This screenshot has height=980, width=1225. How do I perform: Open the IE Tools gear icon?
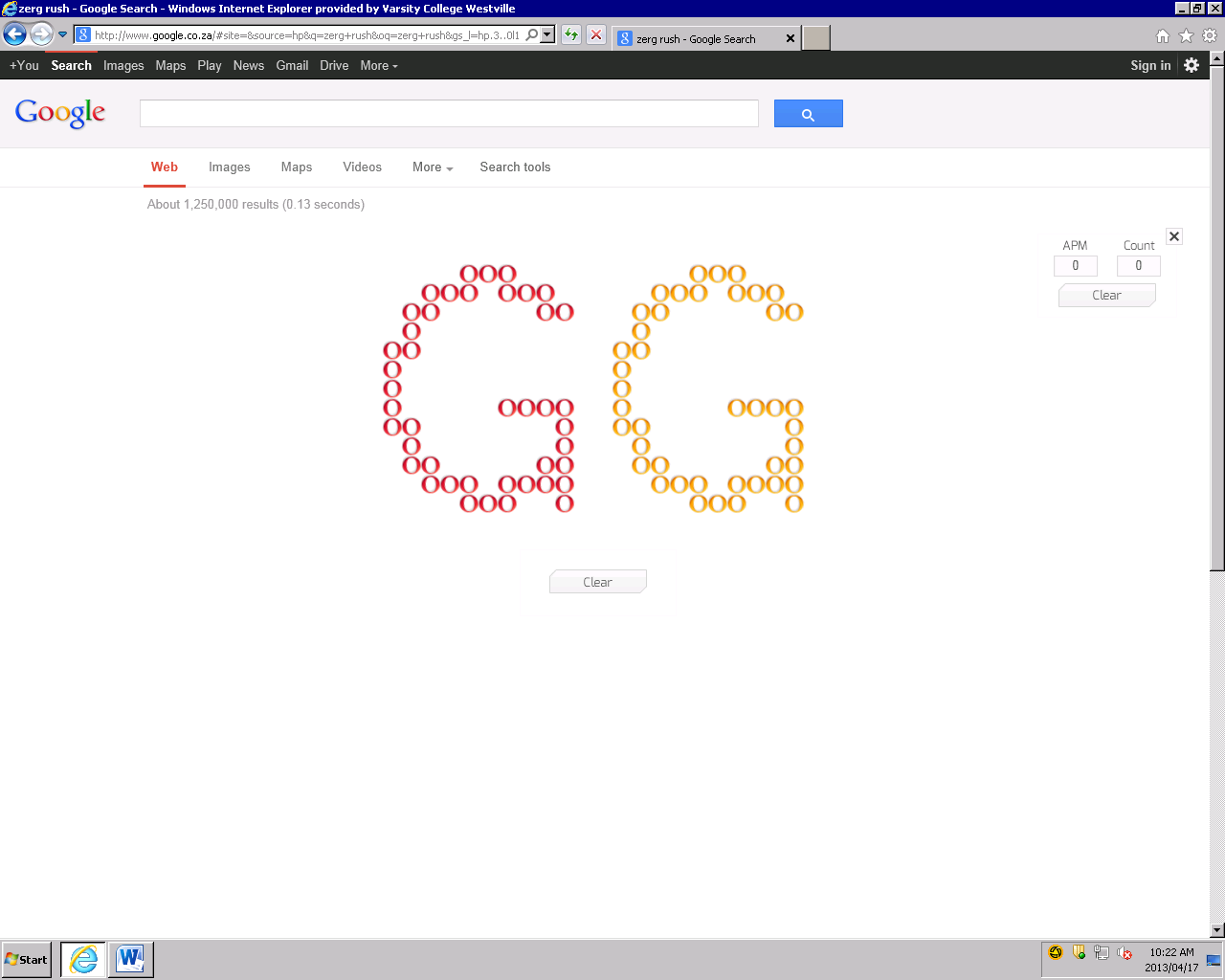[x=1210, y=36]
